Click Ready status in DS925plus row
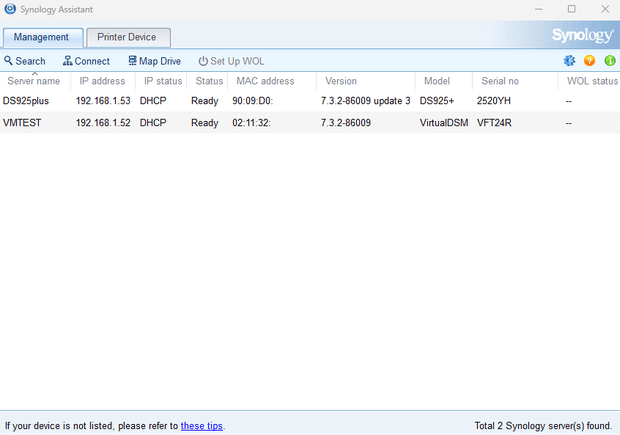 click(x=204, y=101)
